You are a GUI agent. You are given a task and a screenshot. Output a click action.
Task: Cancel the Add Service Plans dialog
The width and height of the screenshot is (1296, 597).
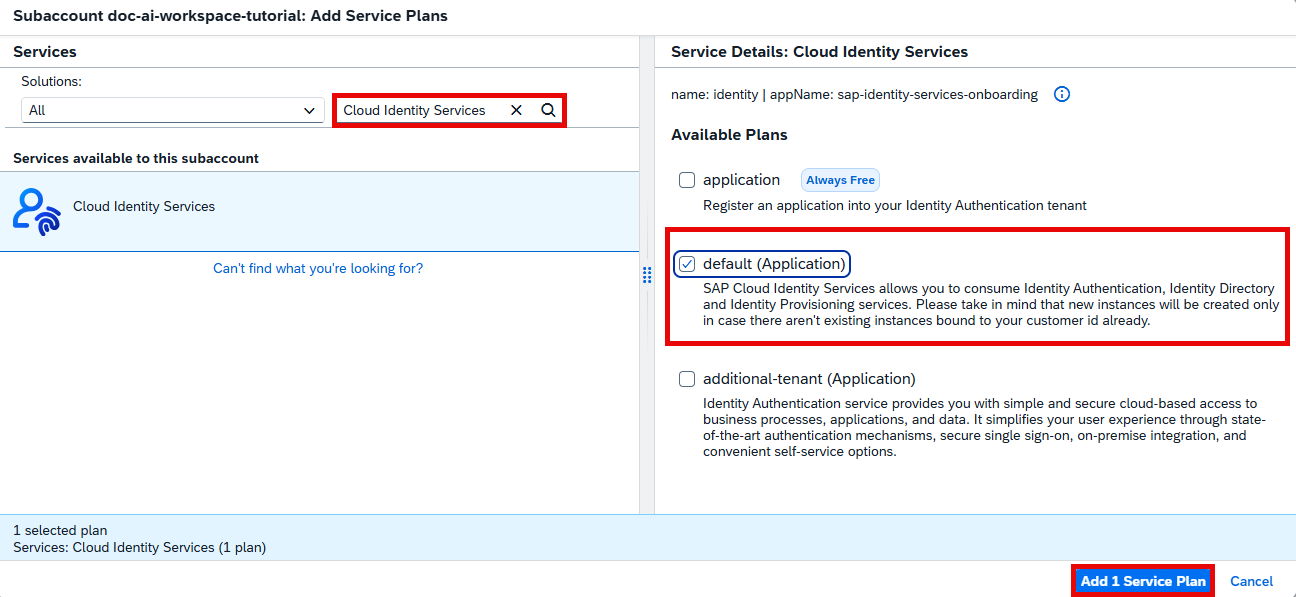pyautogui.click(x=1251, y=581)
